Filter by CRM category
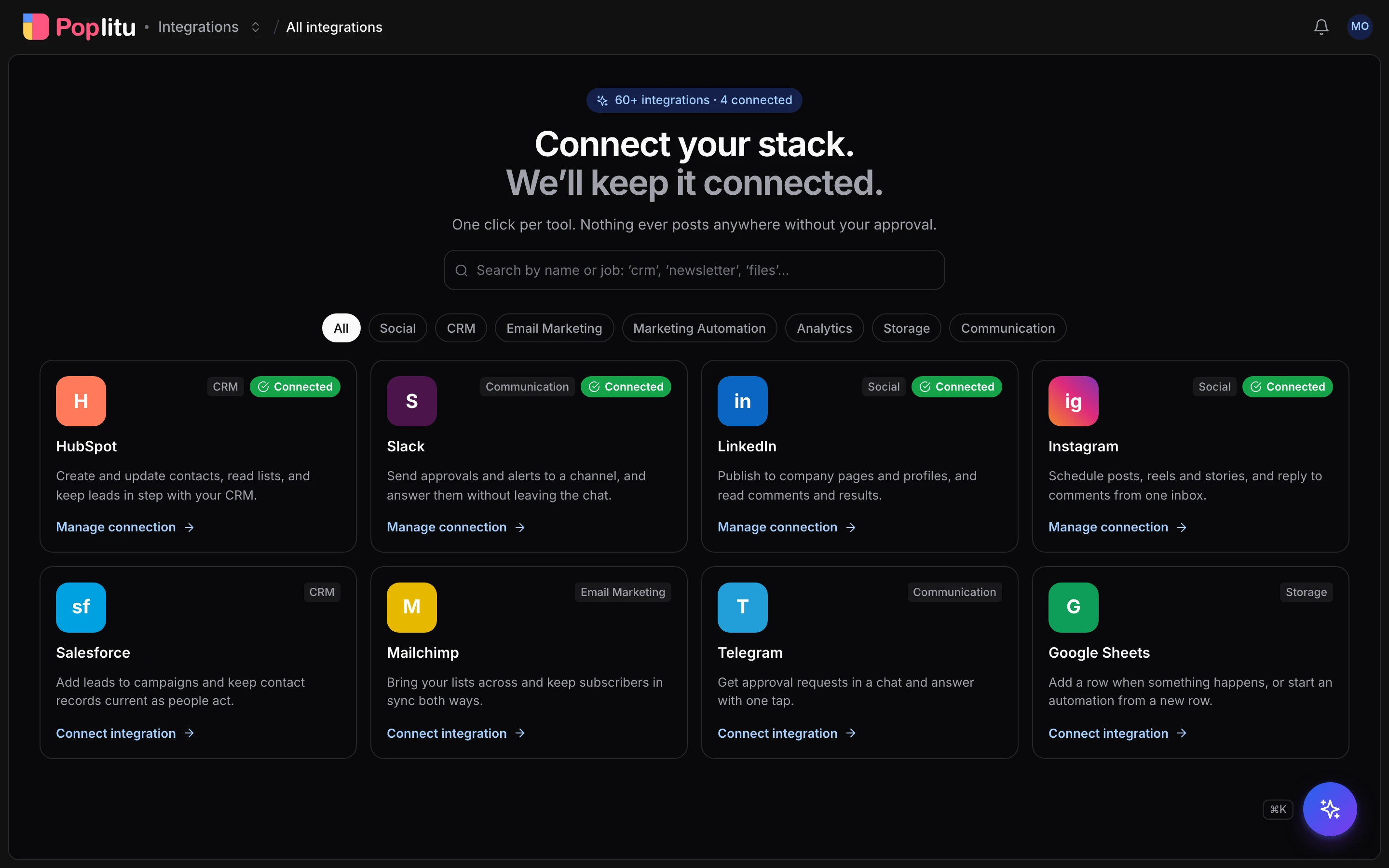 pos(461,328)
